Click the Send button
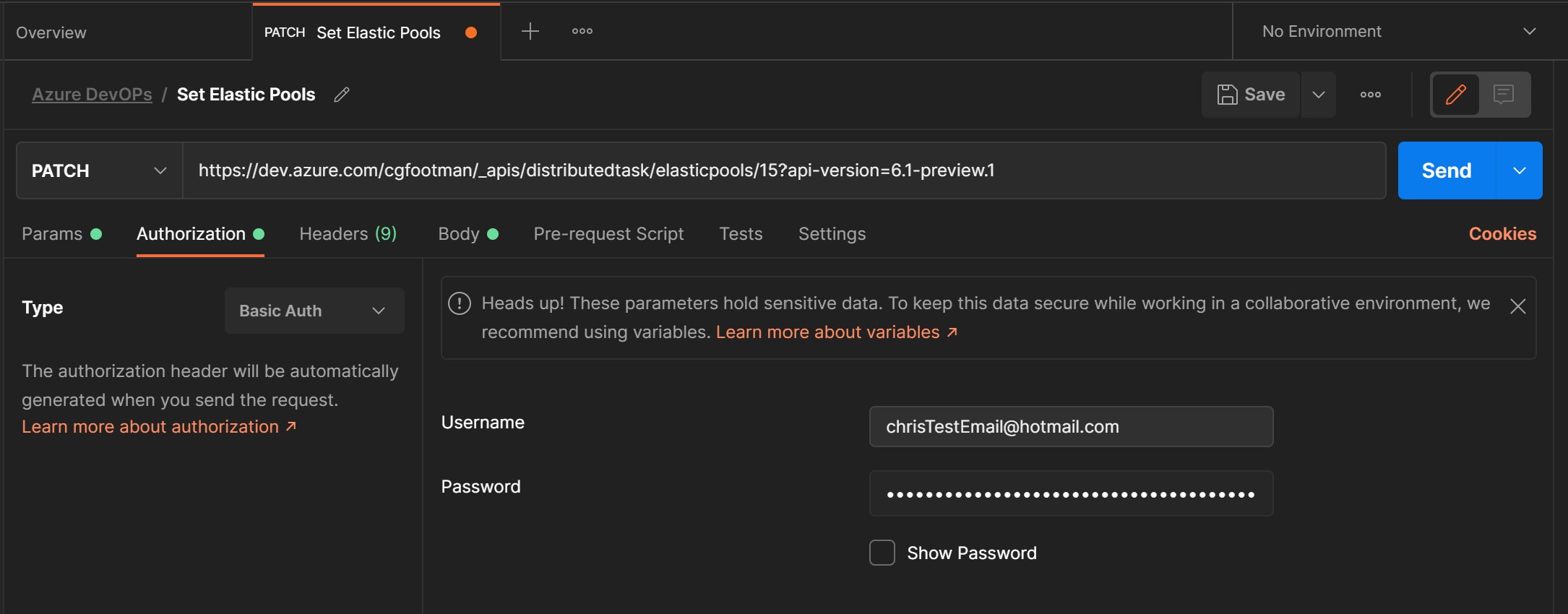This screenshot has height=614, width=1568. (1446, 170)
